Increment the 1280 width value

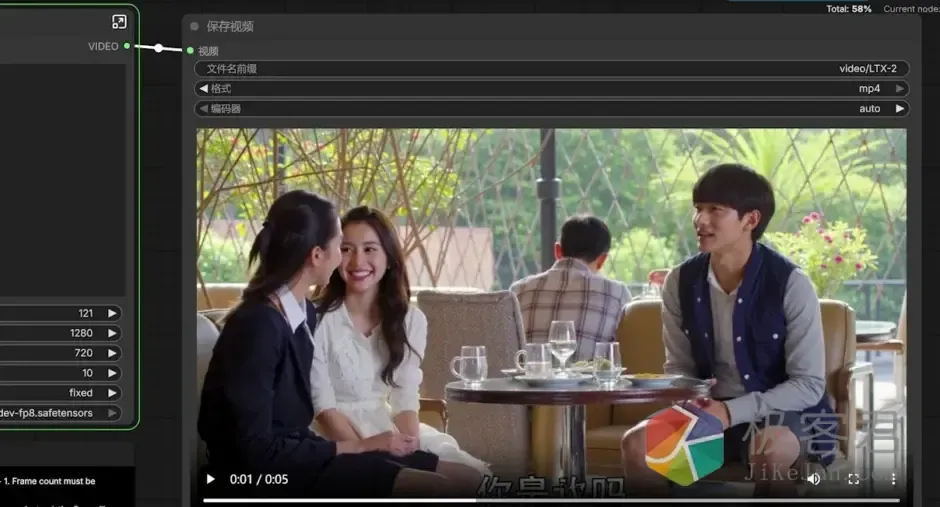point(113,333)
